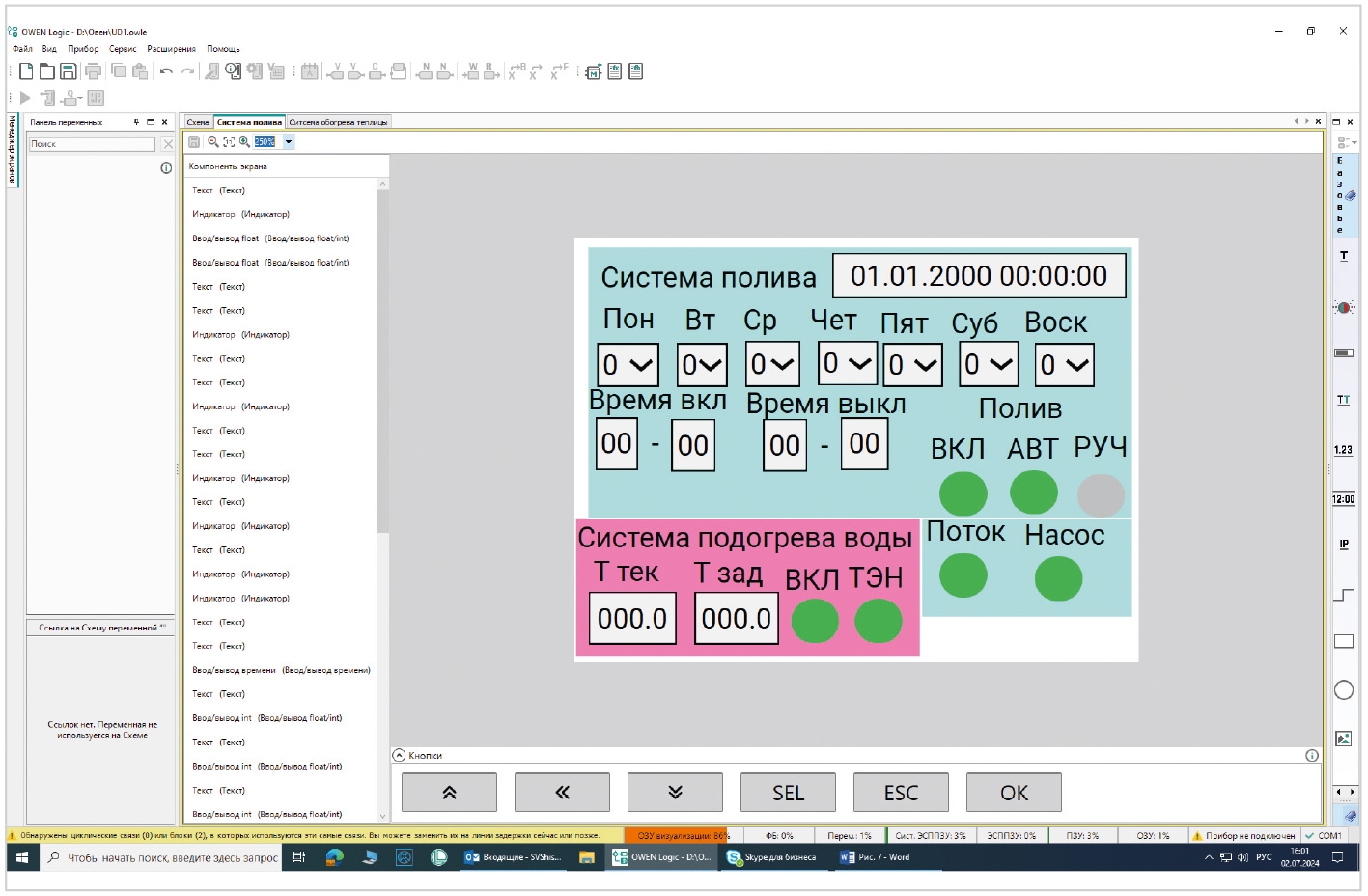
Task: Click the Save project floppy icon
Action: click(68, 71)
